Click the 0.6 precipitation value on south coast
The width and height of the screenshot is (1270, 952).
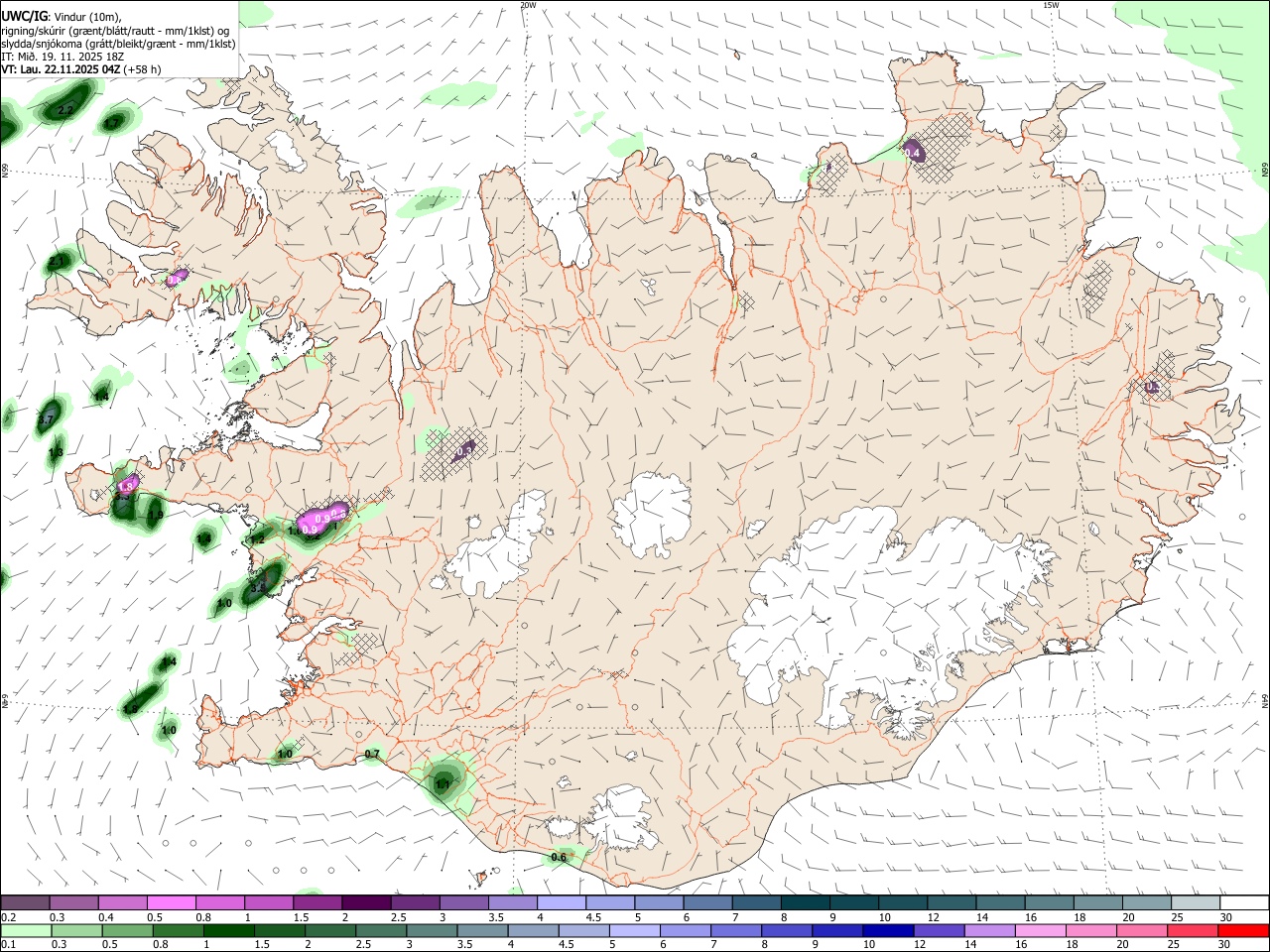(559, 858)
